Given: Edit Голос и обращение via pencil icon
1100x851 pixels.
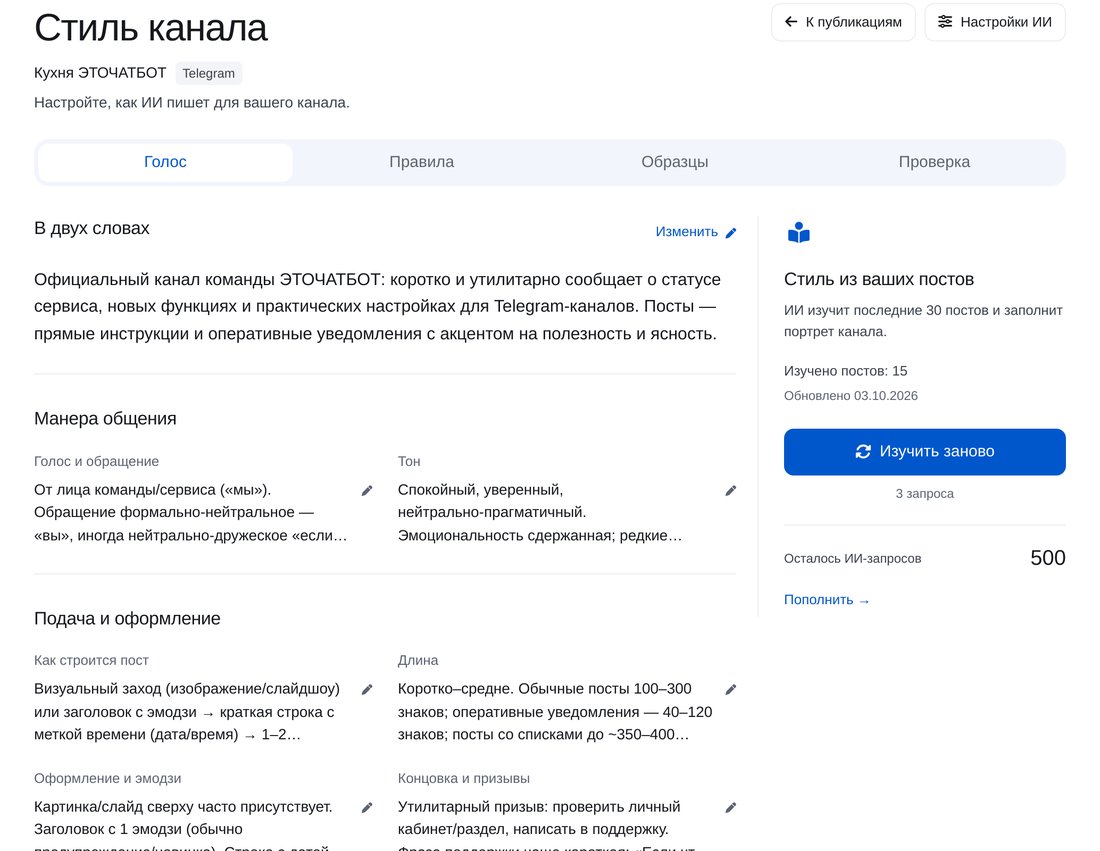Looking at the screenshot, I should tap(367, 490).
